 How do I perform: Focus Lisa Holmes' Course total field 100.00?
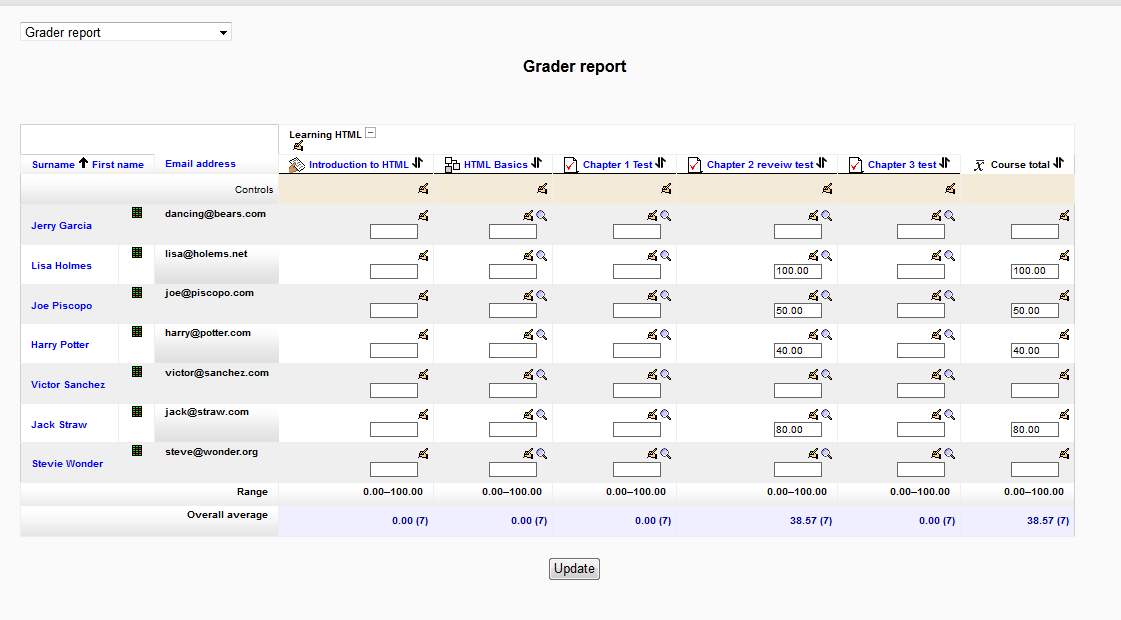[x=1034, y=271]
